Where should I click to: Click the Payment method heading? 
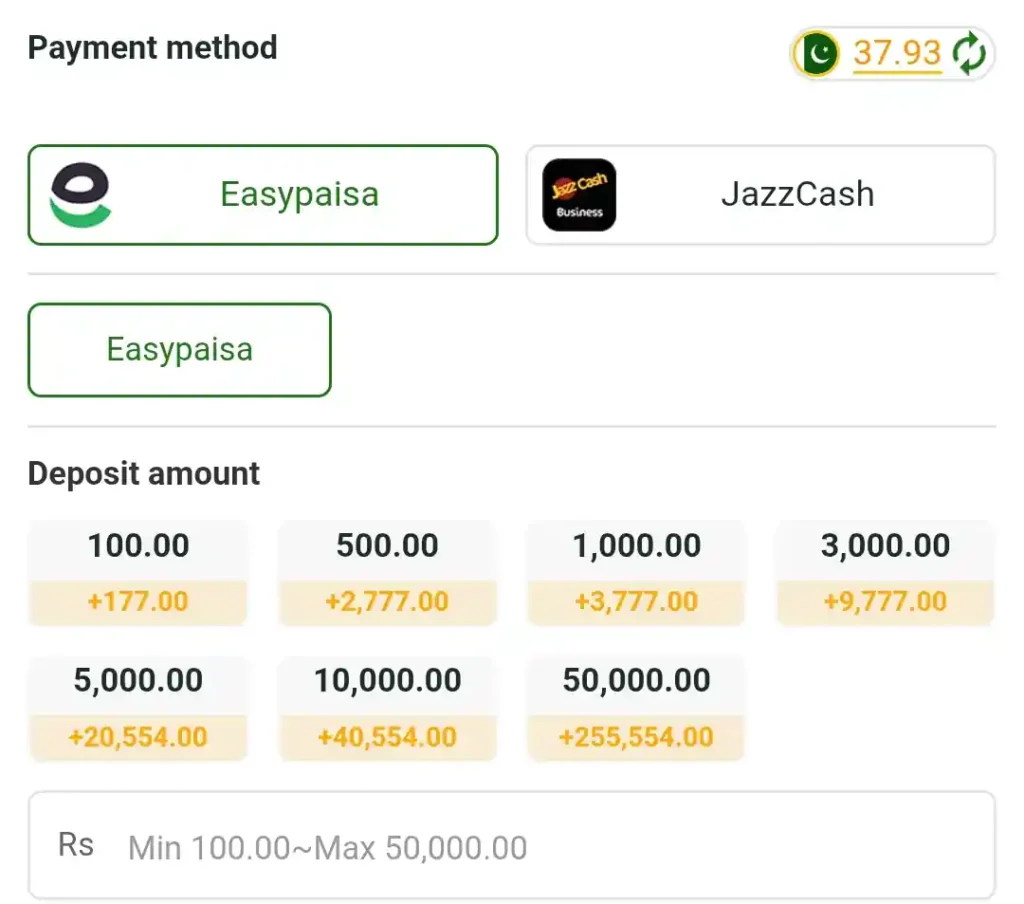tap(152, 48)
